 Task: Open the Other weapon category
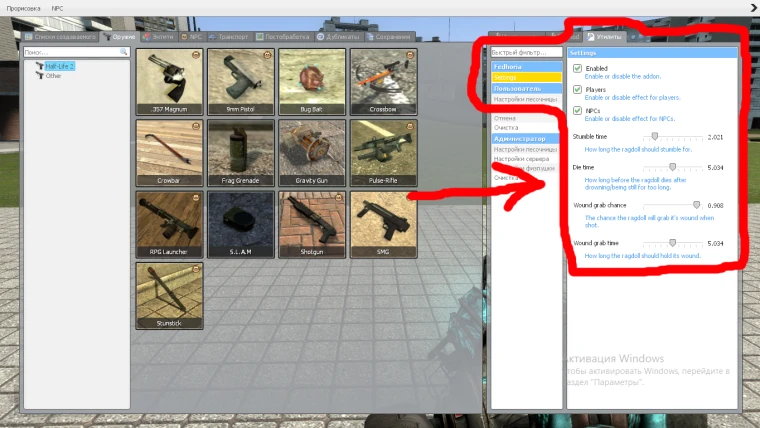pyautogui.click(x=53, y=75)
